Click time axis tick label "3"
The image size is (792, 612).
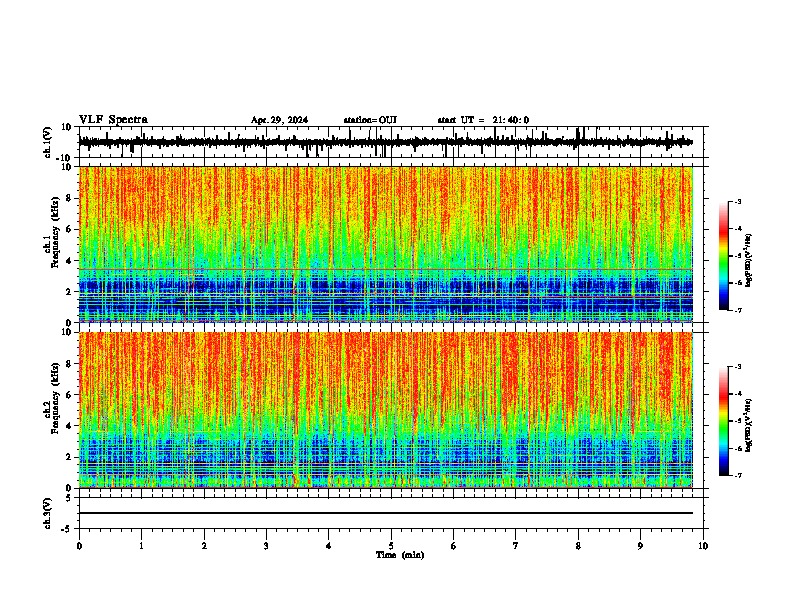tap(266, 546)
